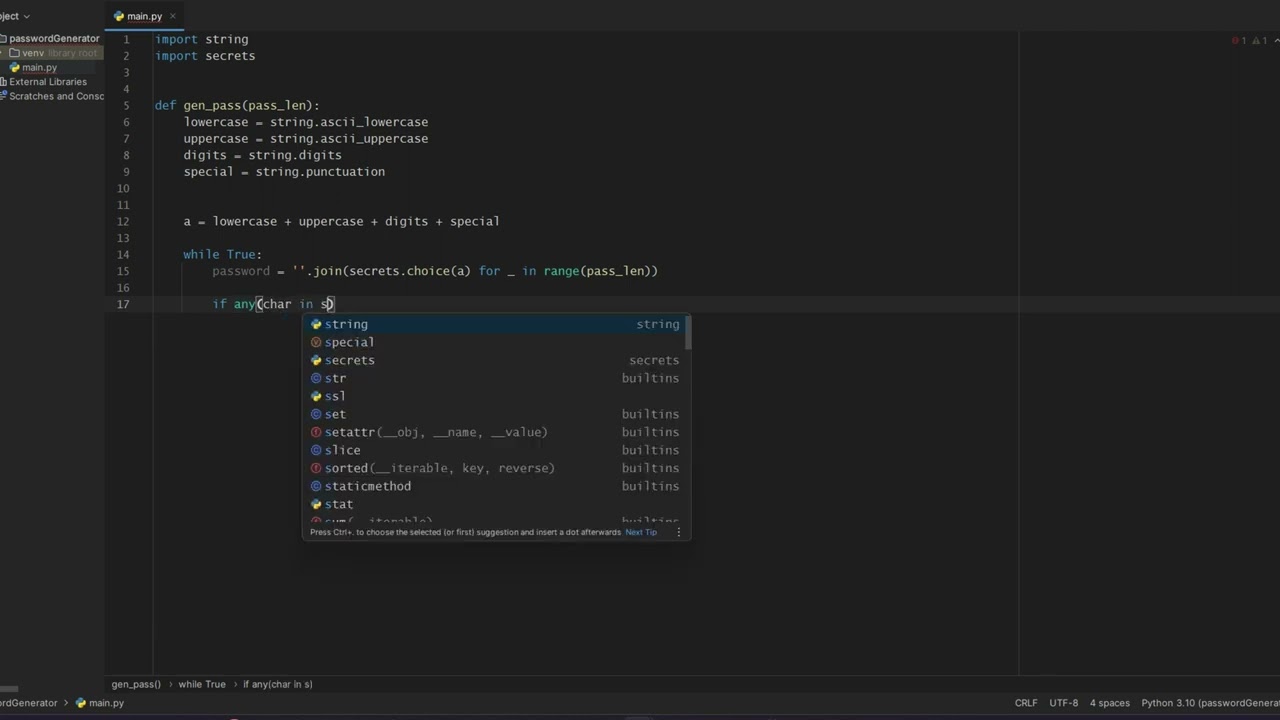The image size is (1280, 720).
Task: Click the venv folder icon
Action: click(14, 53)
